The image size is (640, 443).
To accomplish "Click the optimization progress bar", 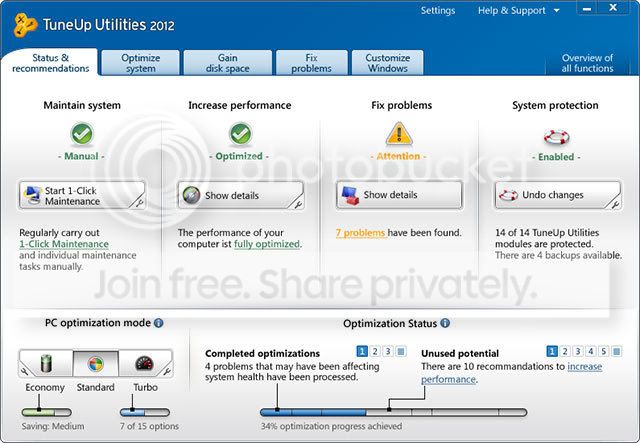I will coord(393,412).
